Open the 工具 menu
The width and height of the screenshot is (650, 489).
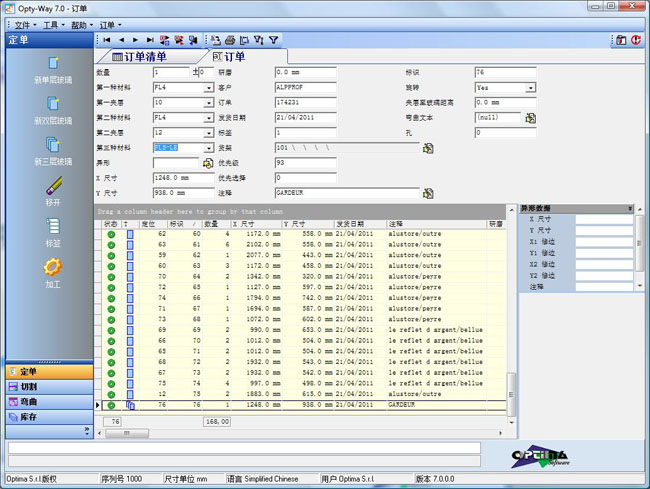54,25
